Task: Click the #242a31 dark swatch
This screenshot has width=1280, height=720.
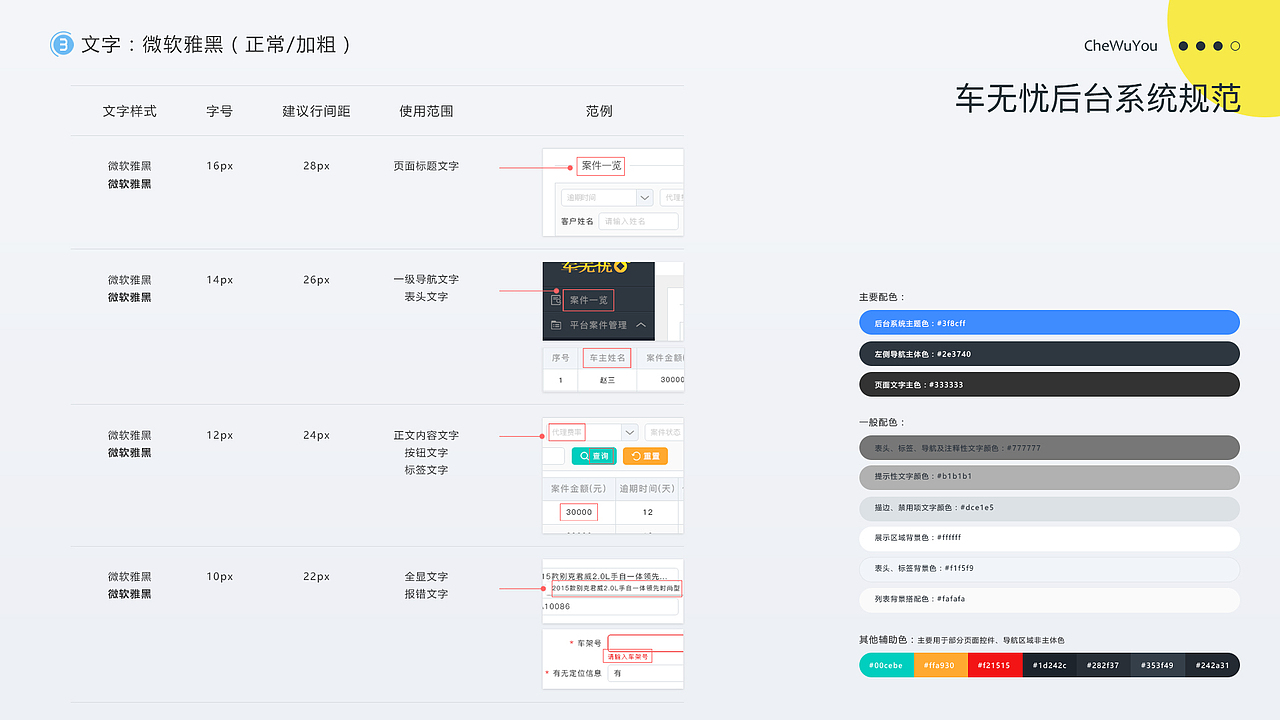Action: point(1213,665)
